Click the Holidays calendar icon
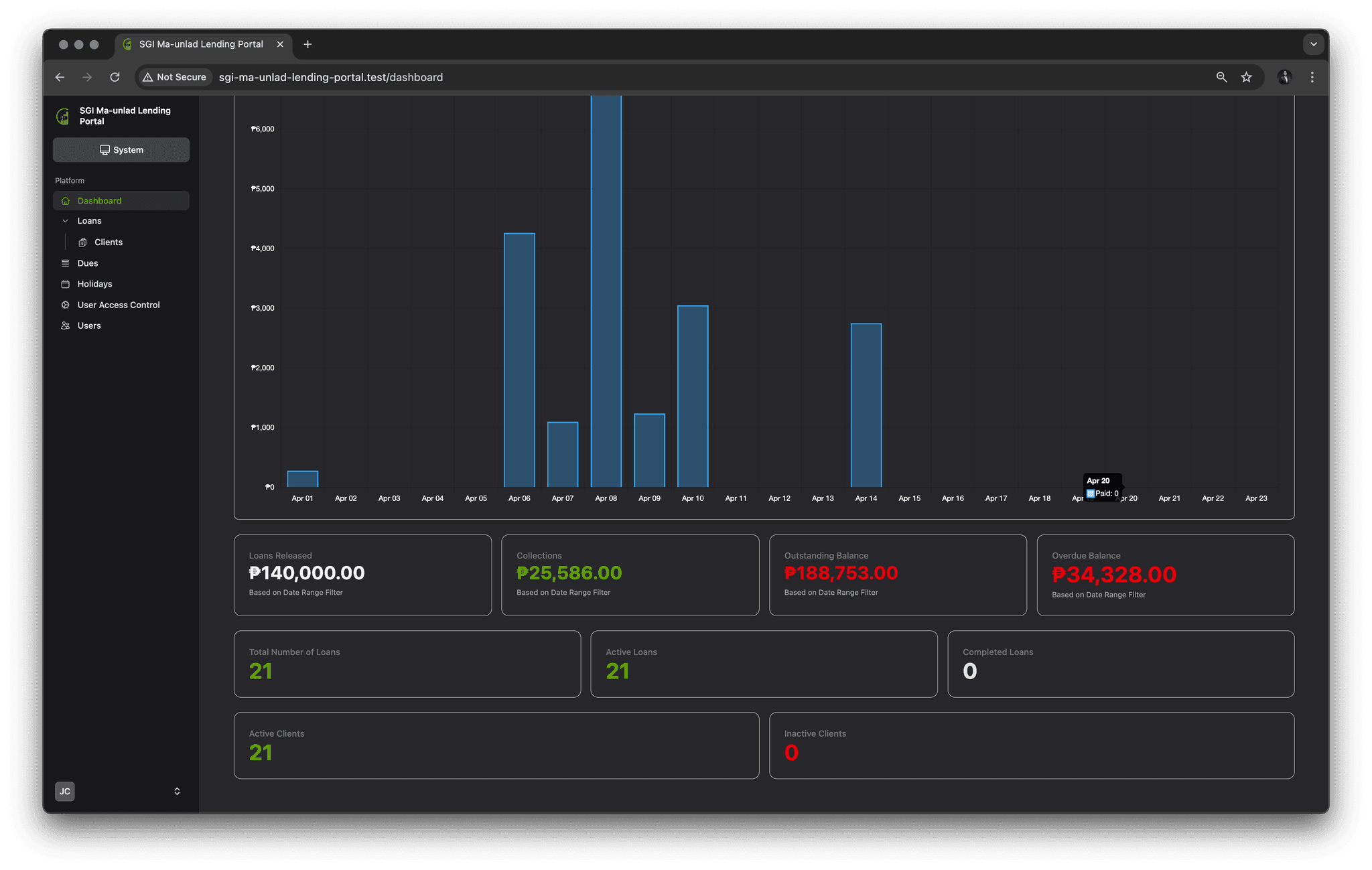Image resolution: width=1372 pixels, height=870 pixels. click(x=66, y=284)
